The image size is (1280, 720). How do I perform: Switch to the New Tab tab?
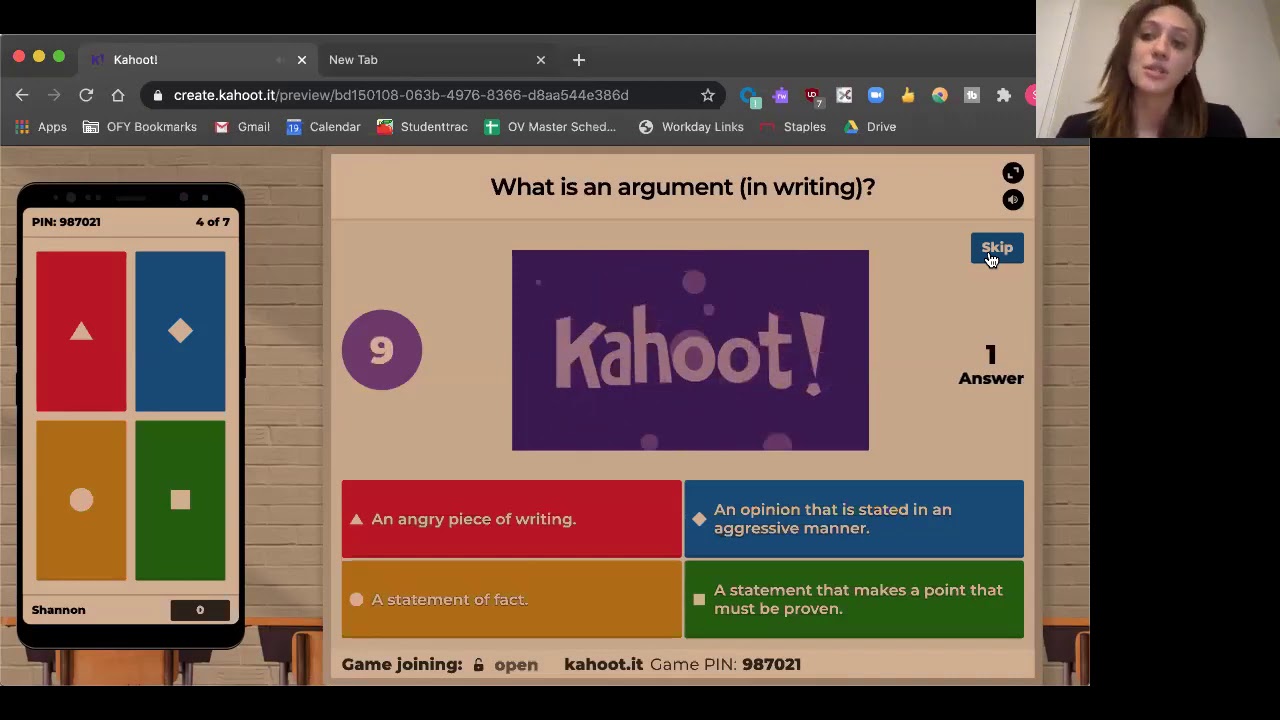click(430, 60)
